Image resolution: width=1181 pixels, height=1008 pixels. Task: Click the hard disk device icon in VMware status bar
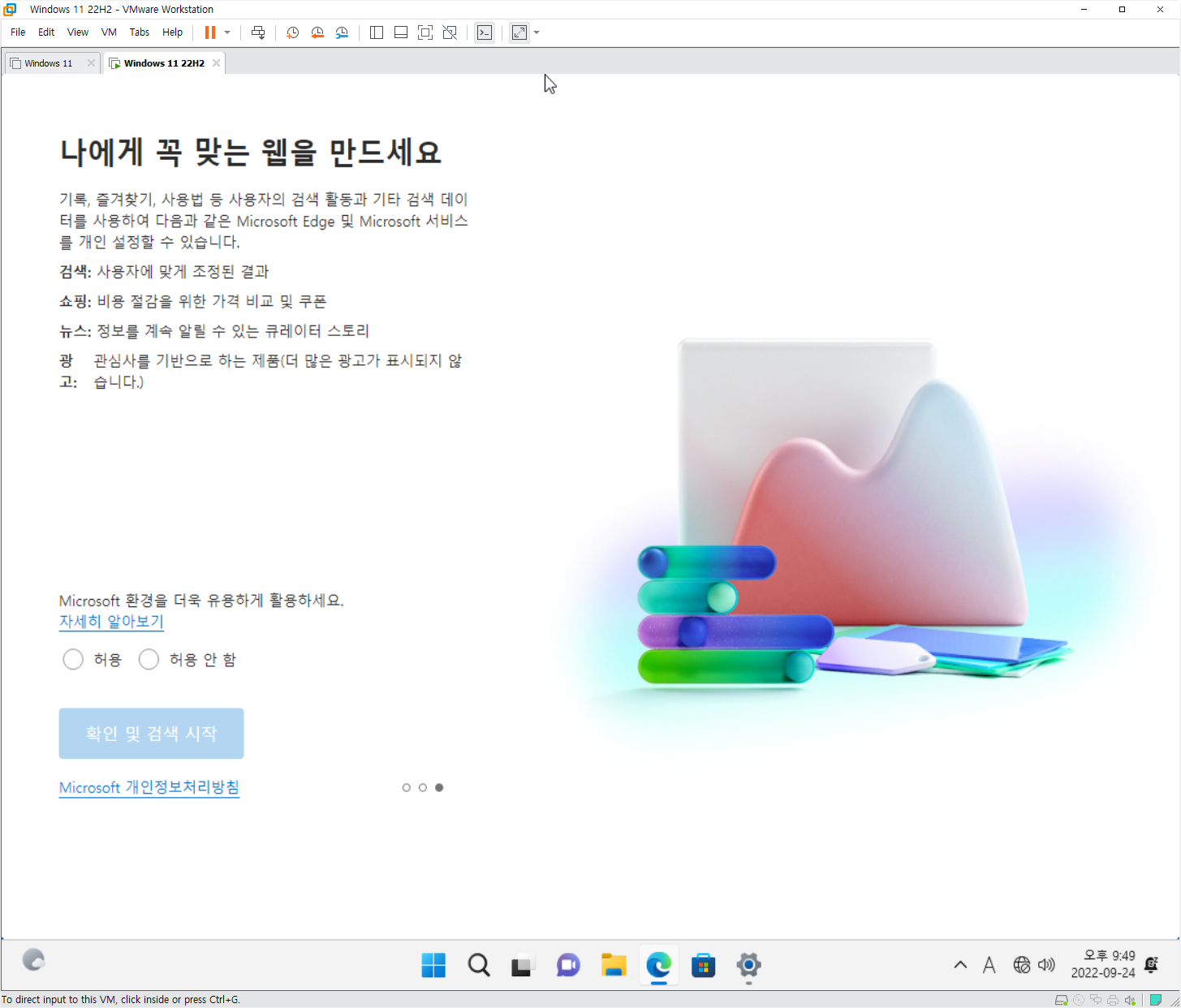[x=1061, y=1000]
